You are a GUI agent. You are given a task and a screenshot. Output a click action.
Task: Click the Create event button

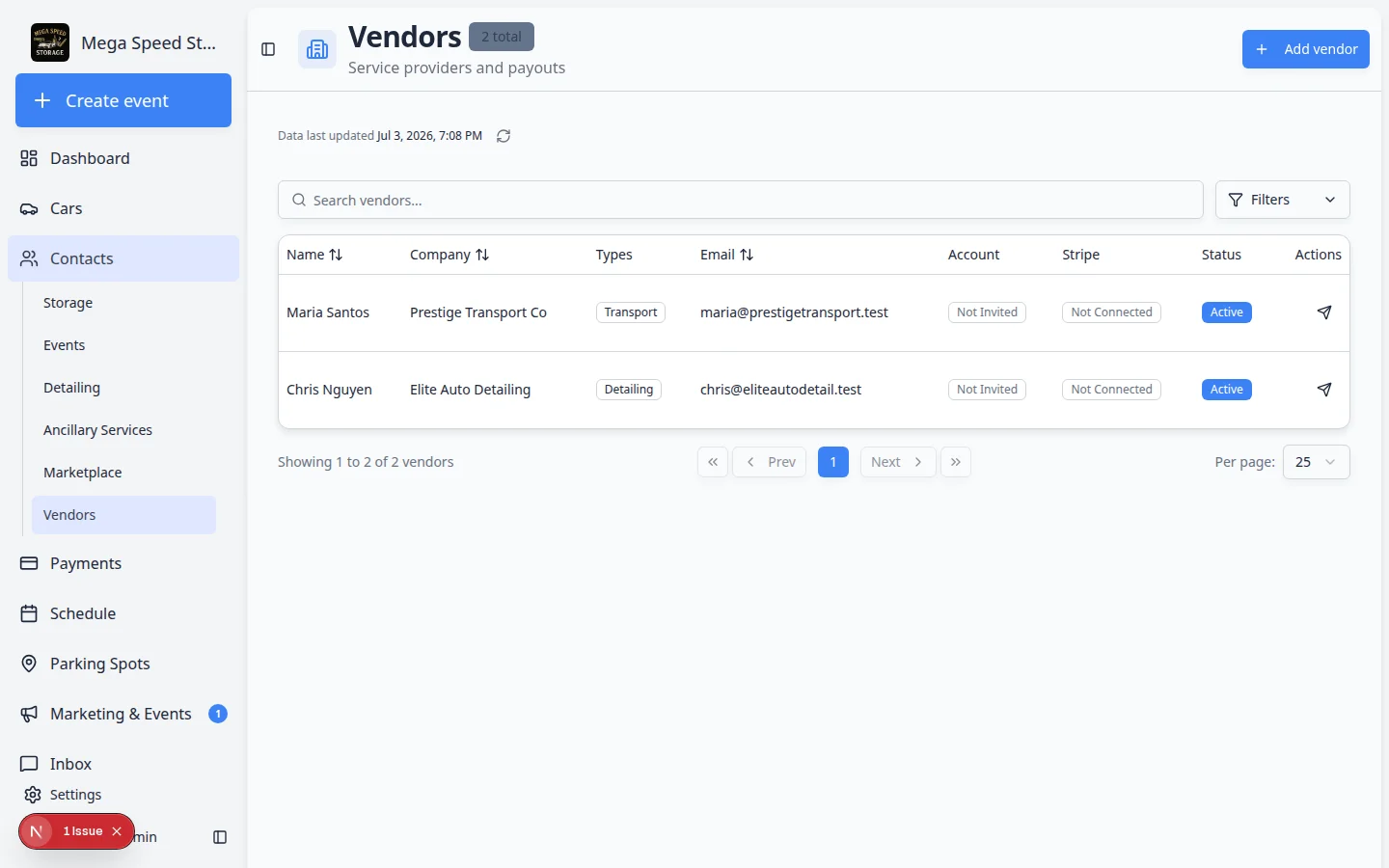123,100
